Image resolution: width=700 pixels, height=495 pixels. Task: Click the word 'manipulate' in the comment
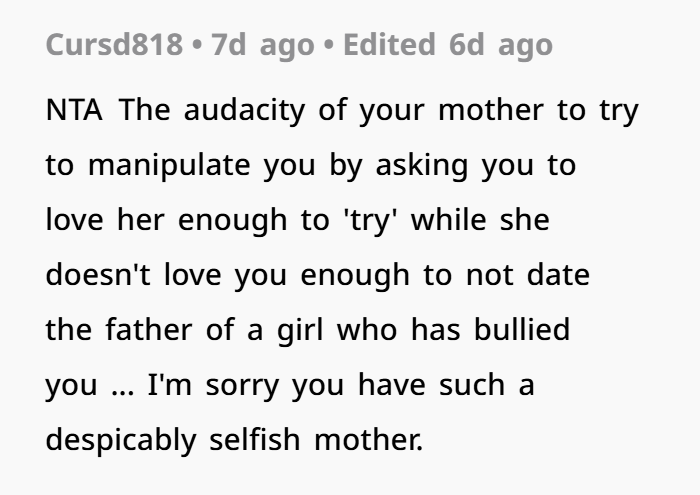point(169,166)
